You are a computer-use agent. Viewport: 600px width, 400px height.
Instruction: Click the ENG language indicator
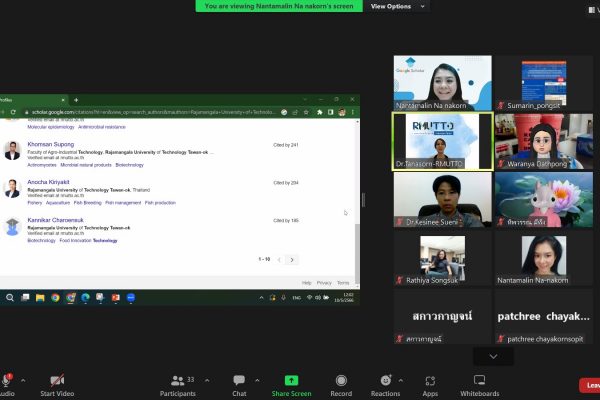297,297
